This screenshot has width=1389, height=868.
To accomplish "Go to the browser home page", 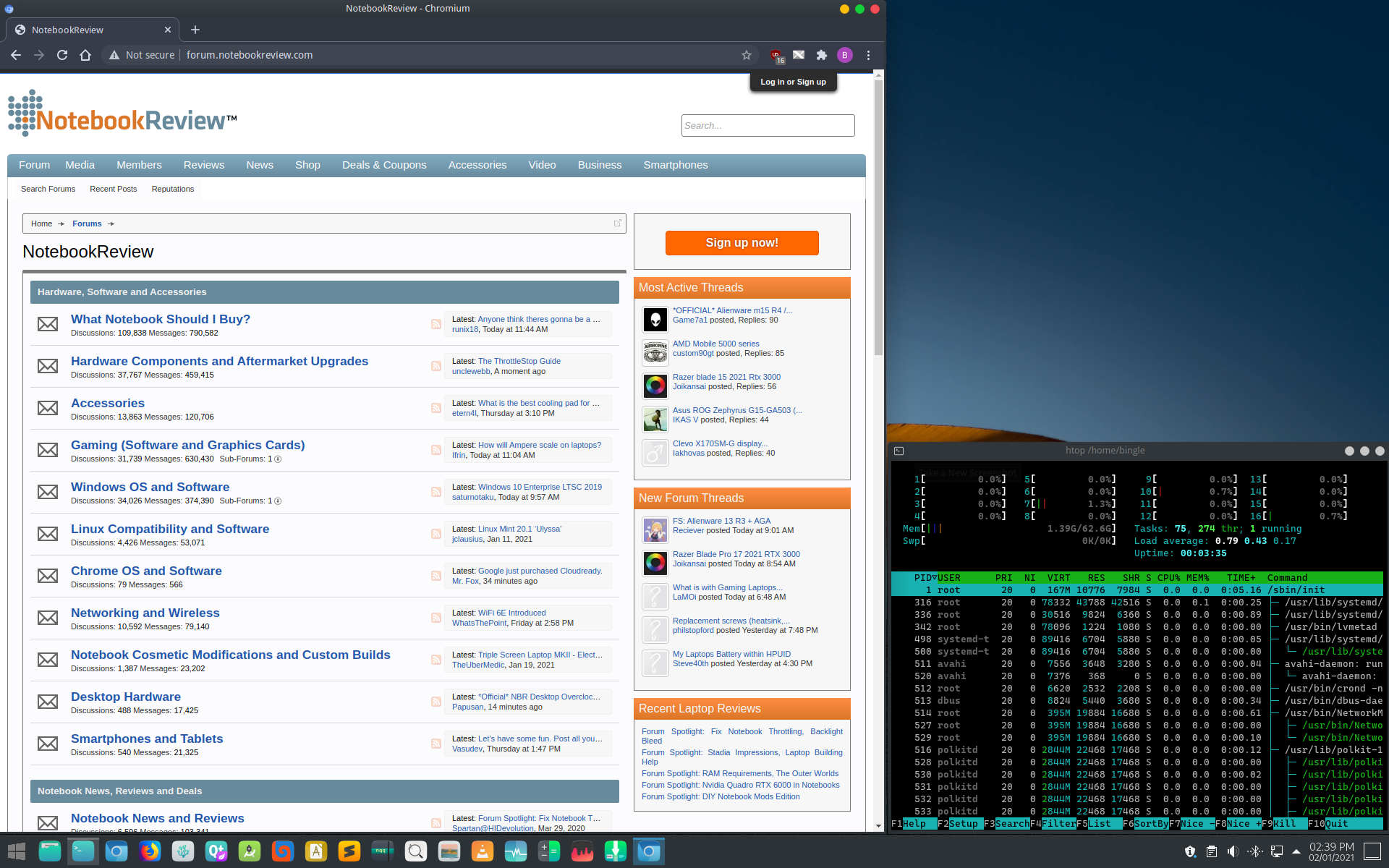I will pos(85,55).
